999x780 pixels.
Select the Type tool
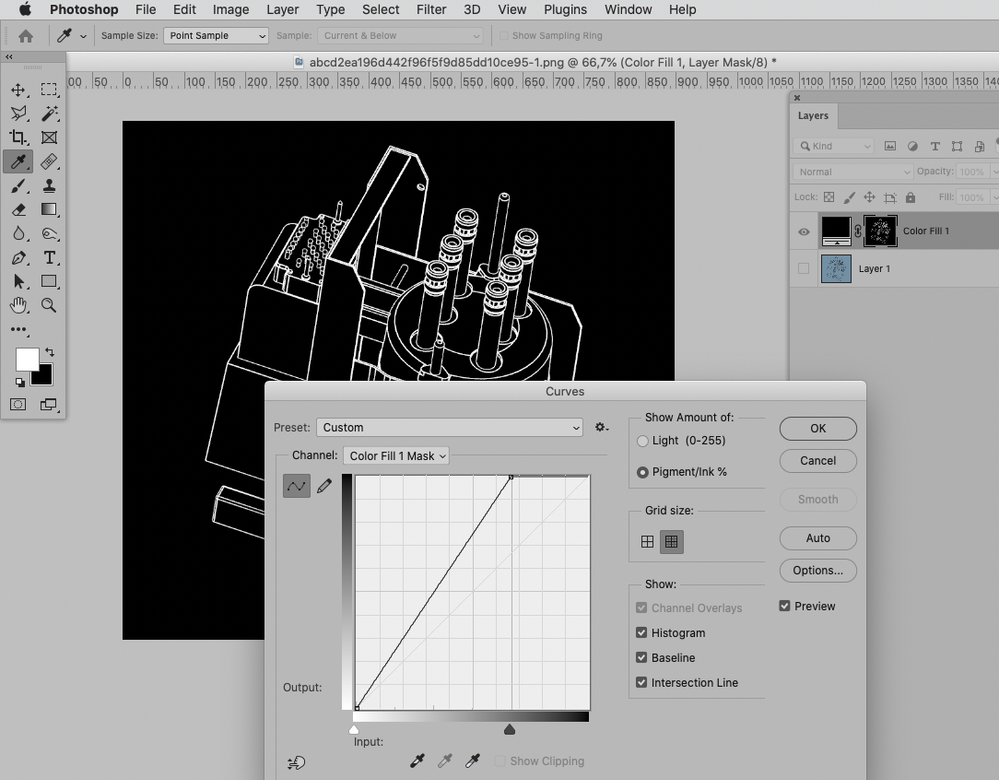[x=49, y=258]
